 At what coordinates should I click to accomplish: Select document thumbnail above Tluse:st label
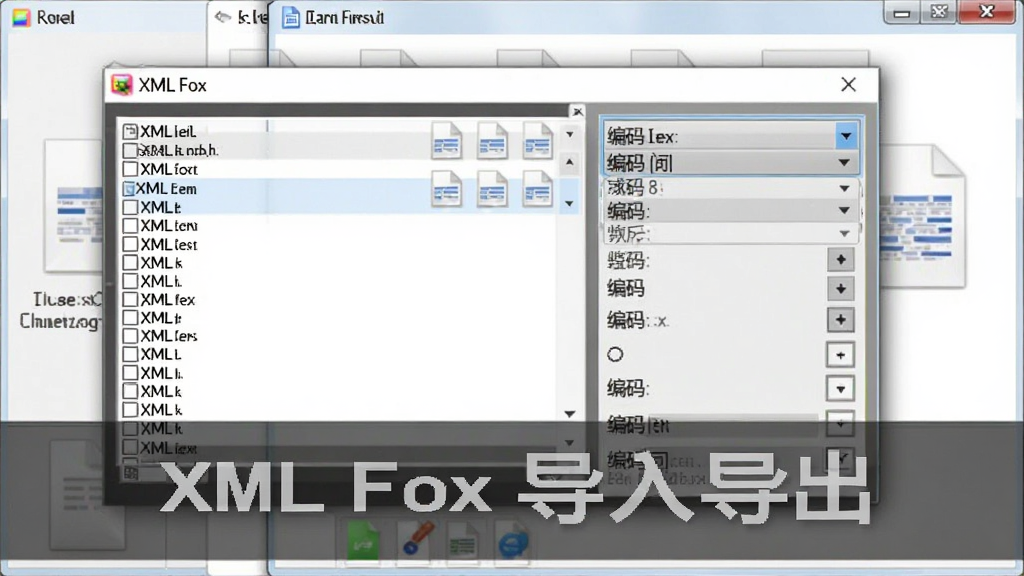[x=73, y=206]
